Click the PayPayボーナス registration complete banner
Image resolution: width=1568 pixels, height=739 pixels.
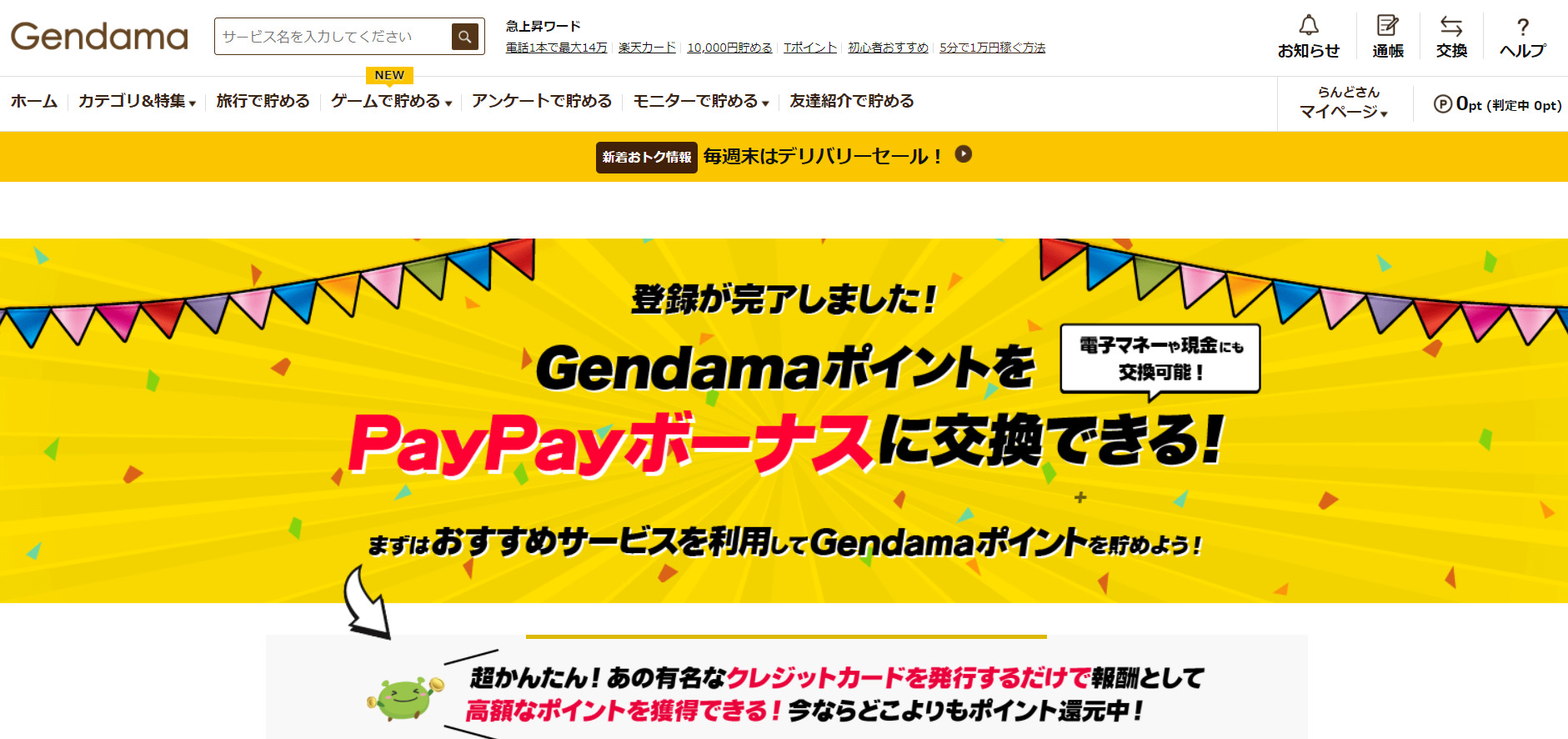[784, 420]
